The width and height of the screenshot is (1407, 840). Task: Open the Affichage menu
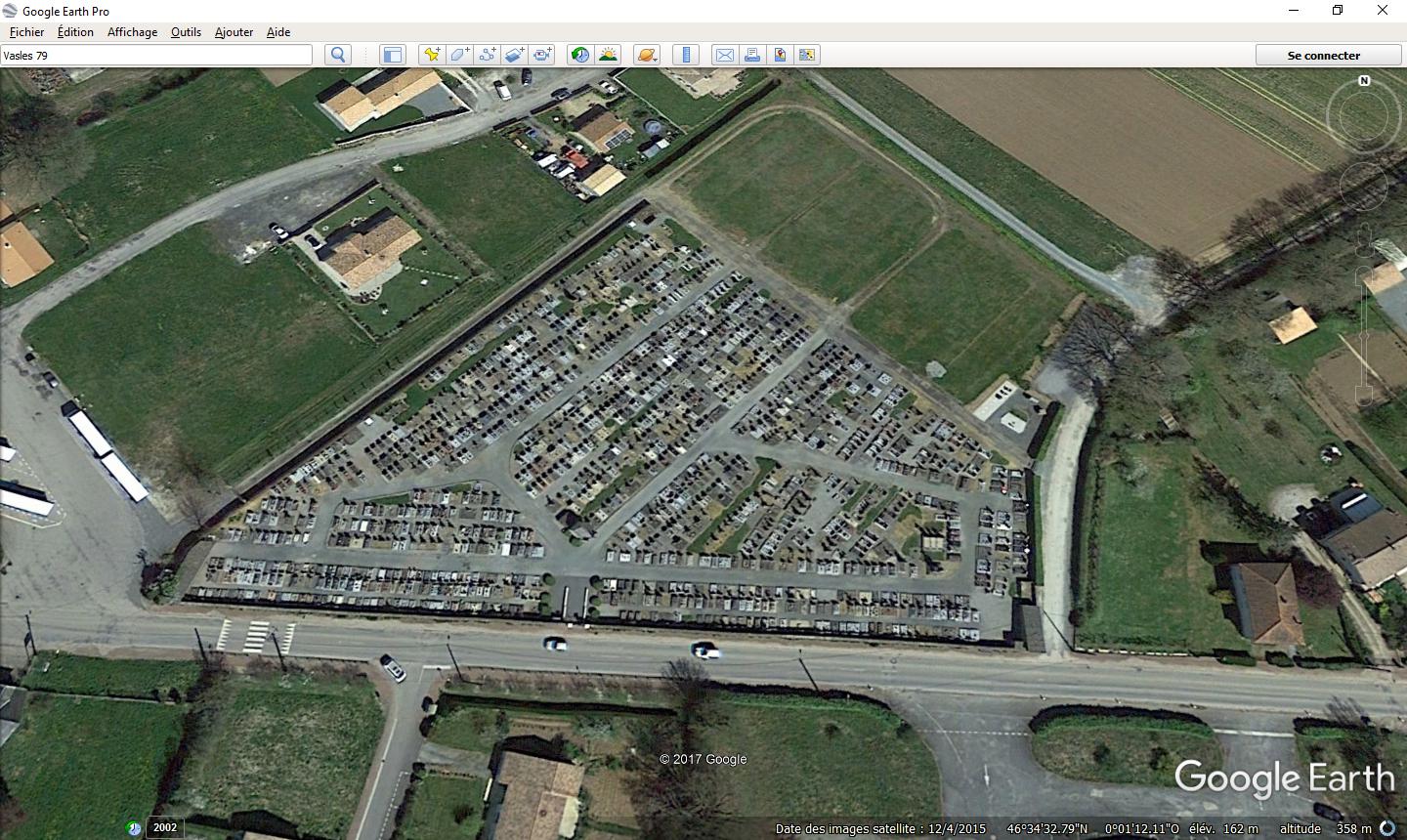point(132,32)
